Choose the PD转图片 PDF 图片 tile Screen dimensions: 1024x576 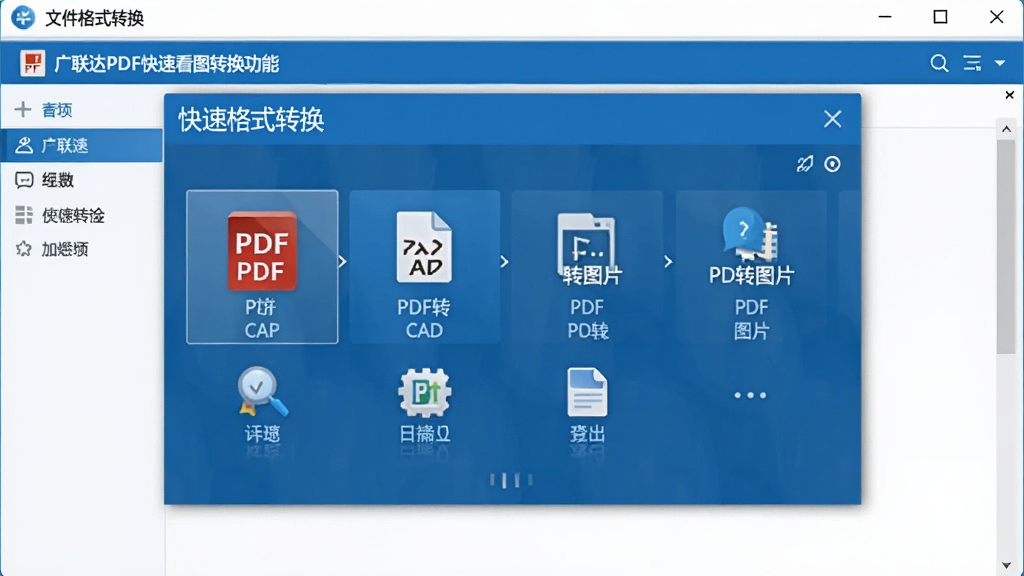click(x=751, y=266)
